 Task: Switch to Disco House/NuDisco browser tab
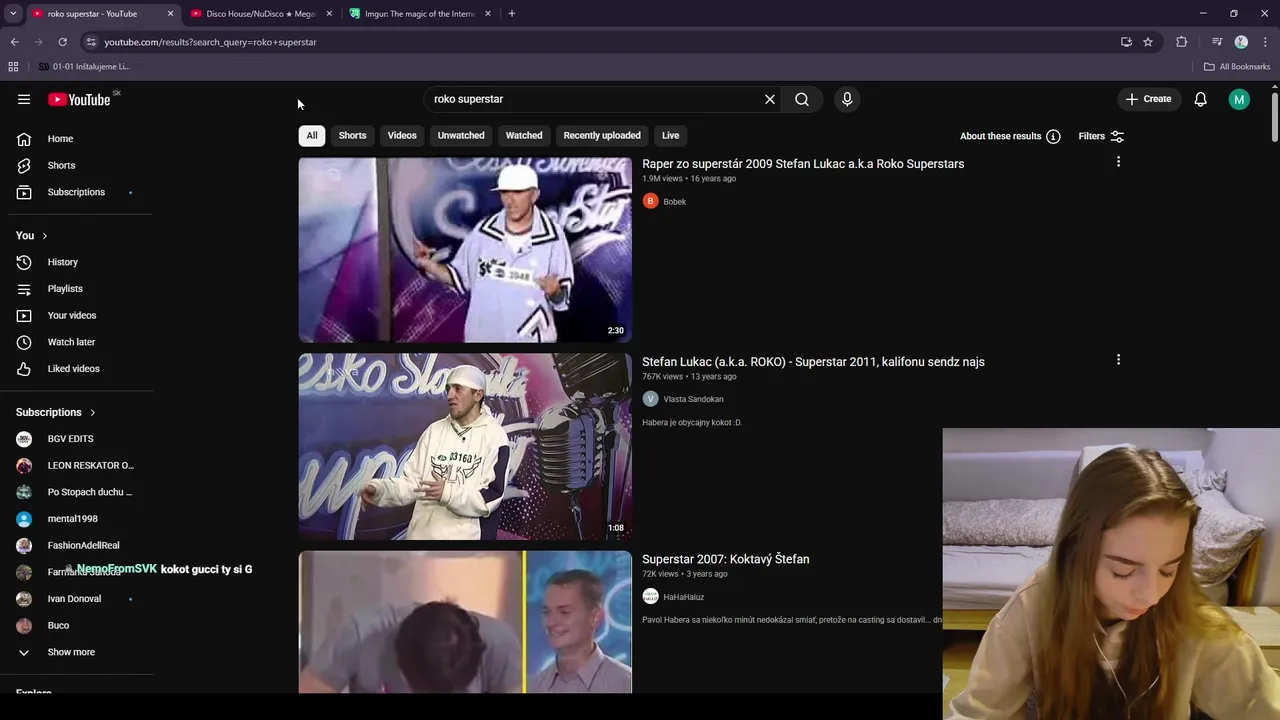[x=260, y=14]
